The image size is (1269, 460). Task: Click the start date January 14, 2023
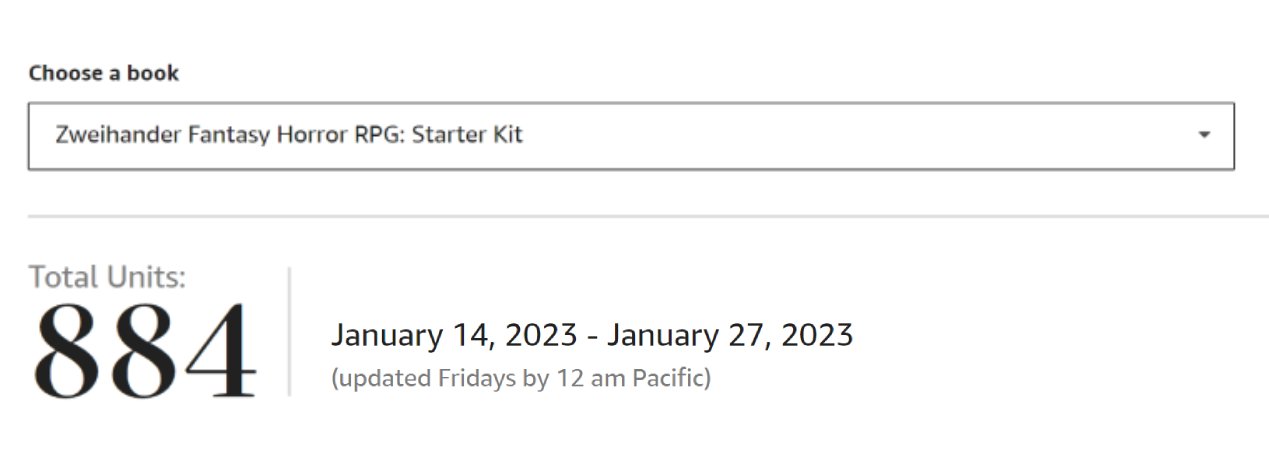coord(454,334)
